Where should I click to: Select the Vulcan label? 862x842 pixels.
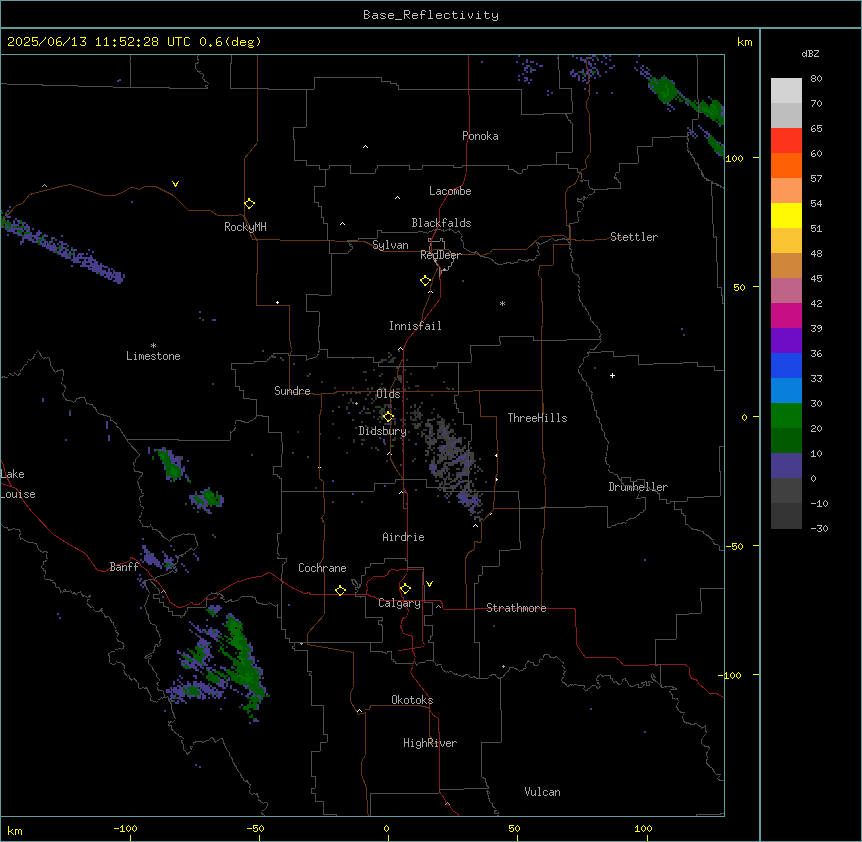tap(542, 792)
